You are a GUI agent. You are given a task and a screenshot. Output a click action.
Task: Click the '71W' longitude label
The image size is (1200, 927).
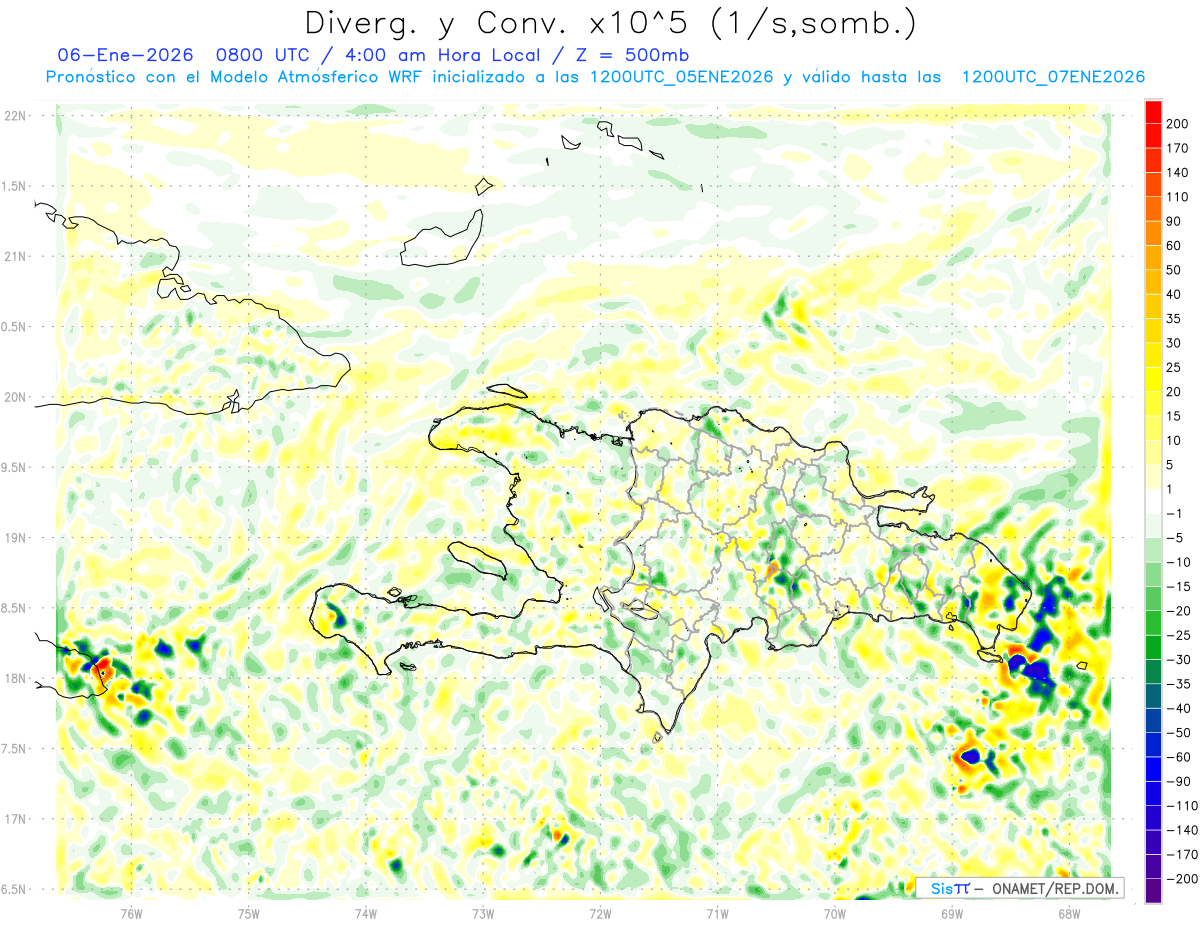coord(717,913)
